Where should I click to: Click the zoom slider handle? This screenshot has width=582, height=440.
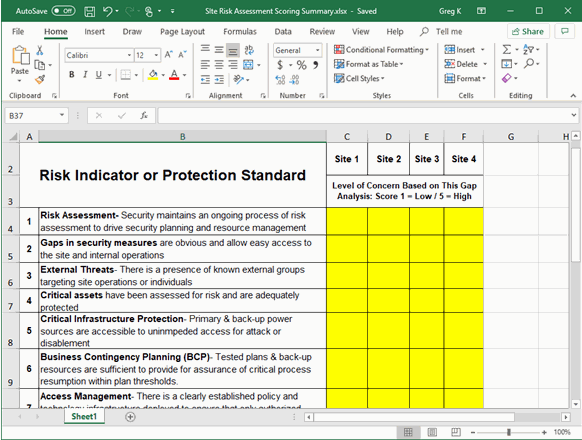[x=509, y=432]
